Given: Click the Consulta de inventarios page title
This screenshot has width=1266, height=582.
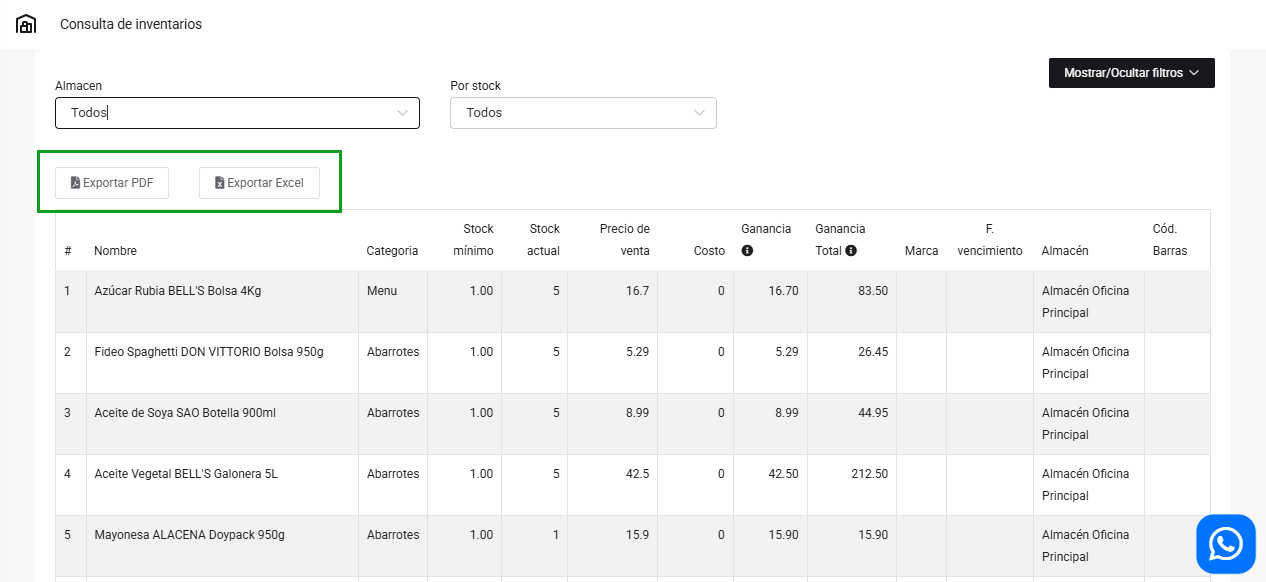Looking at the screenshot, I should click(x=131, y=24).
